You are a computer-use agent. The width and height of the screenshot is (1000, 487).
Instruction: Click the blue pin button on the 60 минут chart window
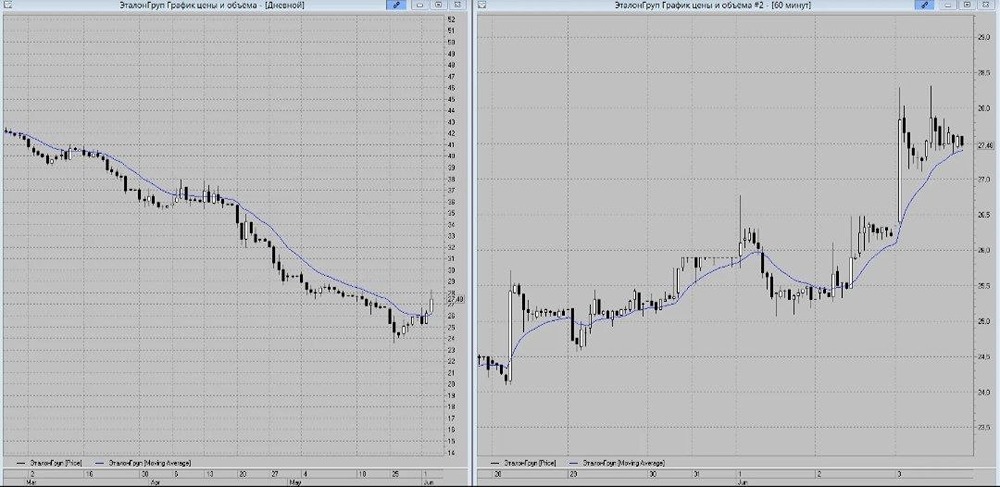point(924,4)
